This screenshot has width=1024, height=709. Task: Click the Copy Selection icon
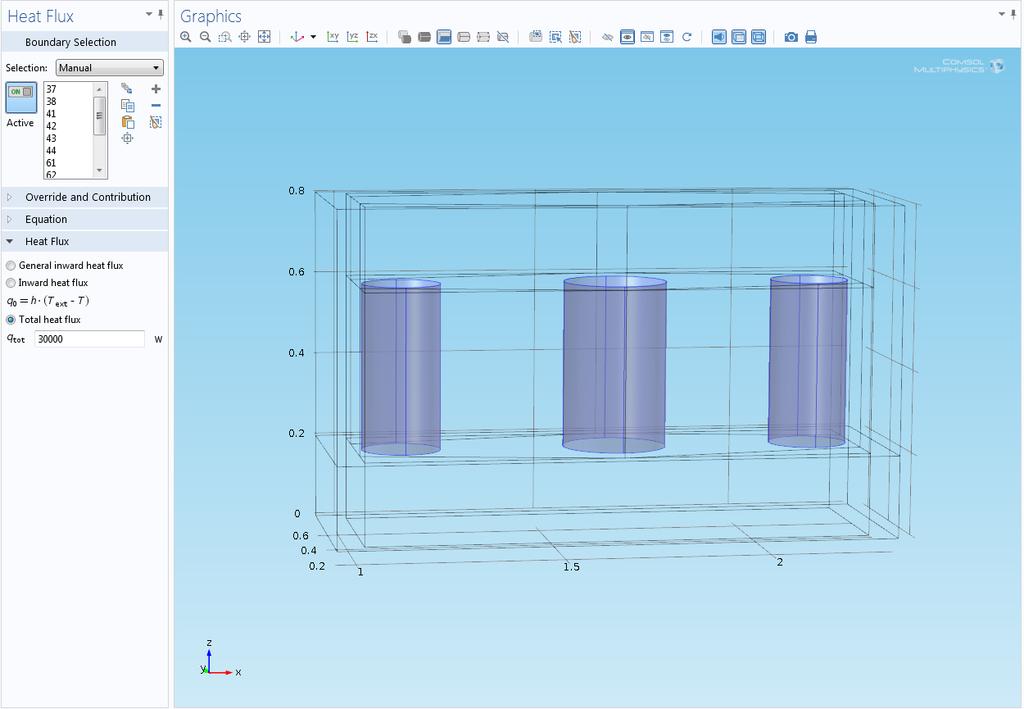click(x=127, y=106)
